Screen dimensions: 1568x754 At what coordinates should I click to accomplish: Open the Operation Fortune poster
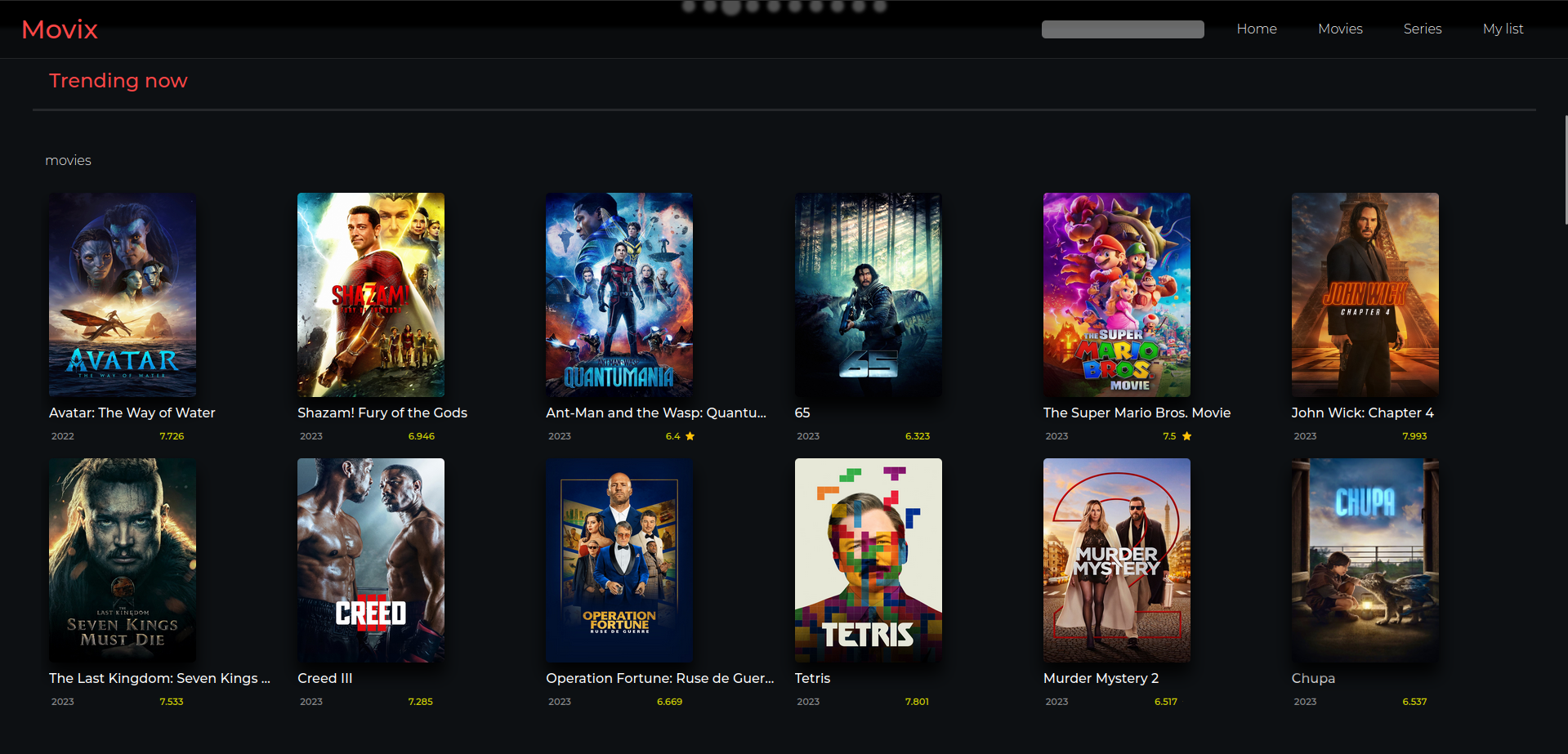coord(619,560)
